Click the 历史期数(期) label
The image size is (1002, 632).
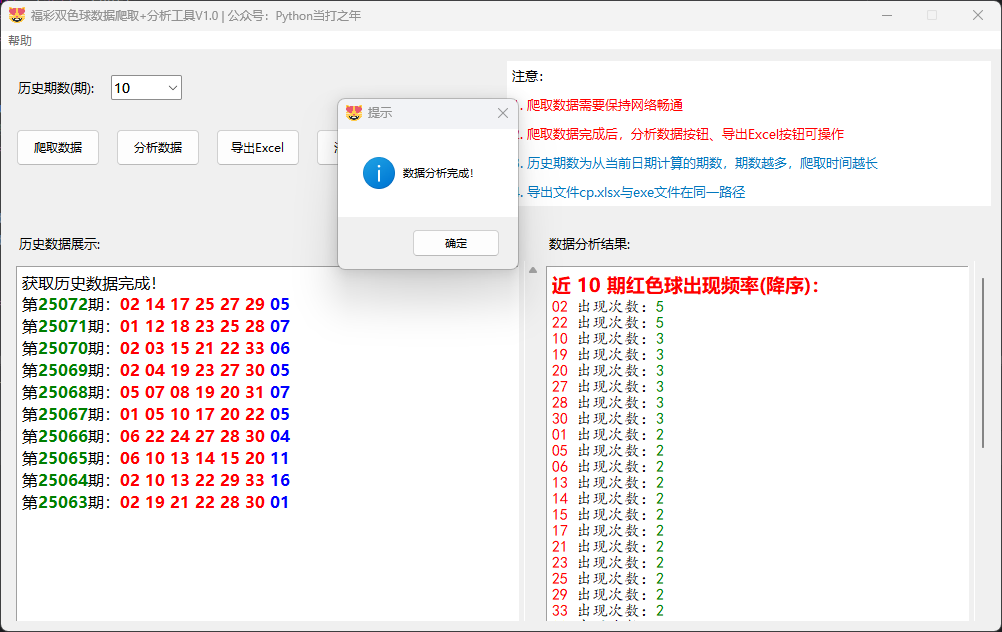pos(56,88)
